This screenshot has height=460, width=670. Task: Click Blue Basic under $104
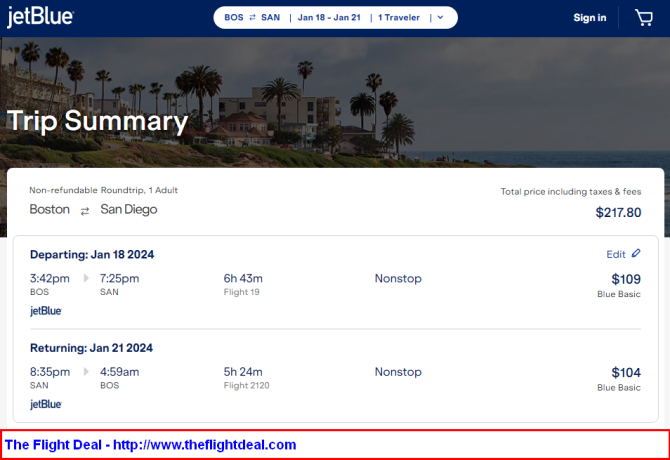click(619, 388)
